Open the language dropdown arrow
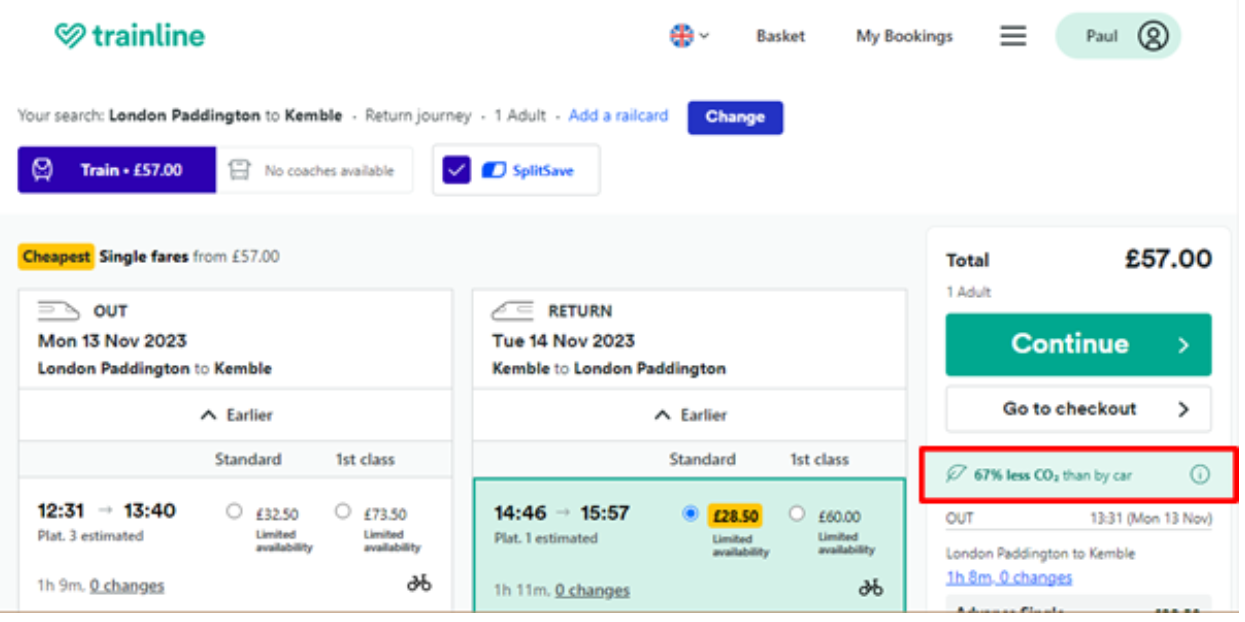The width and height of the screenshot is (1245, 622). (x=704, y=36)
